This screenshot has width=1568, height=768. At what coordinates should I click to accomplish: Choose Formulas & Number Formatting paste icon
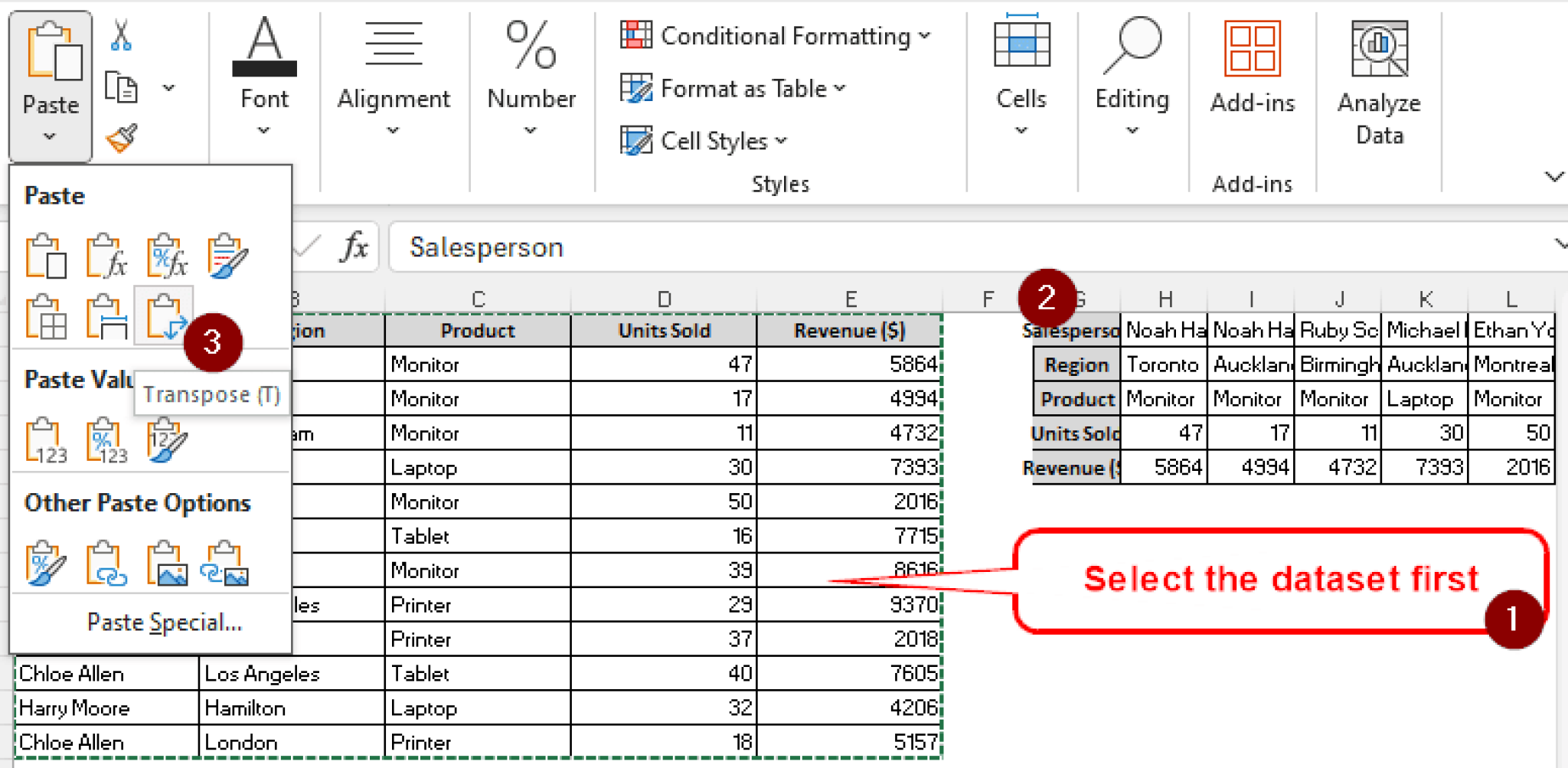[168, 256]
